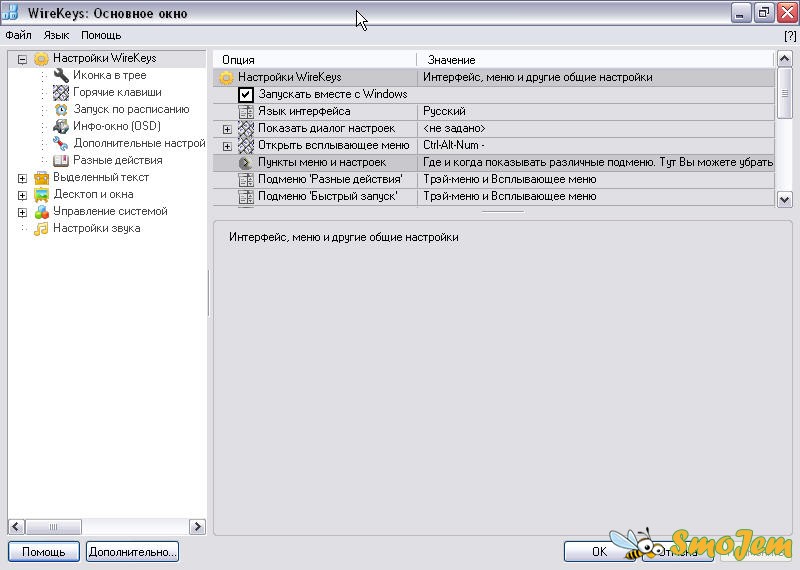
Task: Open the Файл menu
Action: tap(18, 35)
